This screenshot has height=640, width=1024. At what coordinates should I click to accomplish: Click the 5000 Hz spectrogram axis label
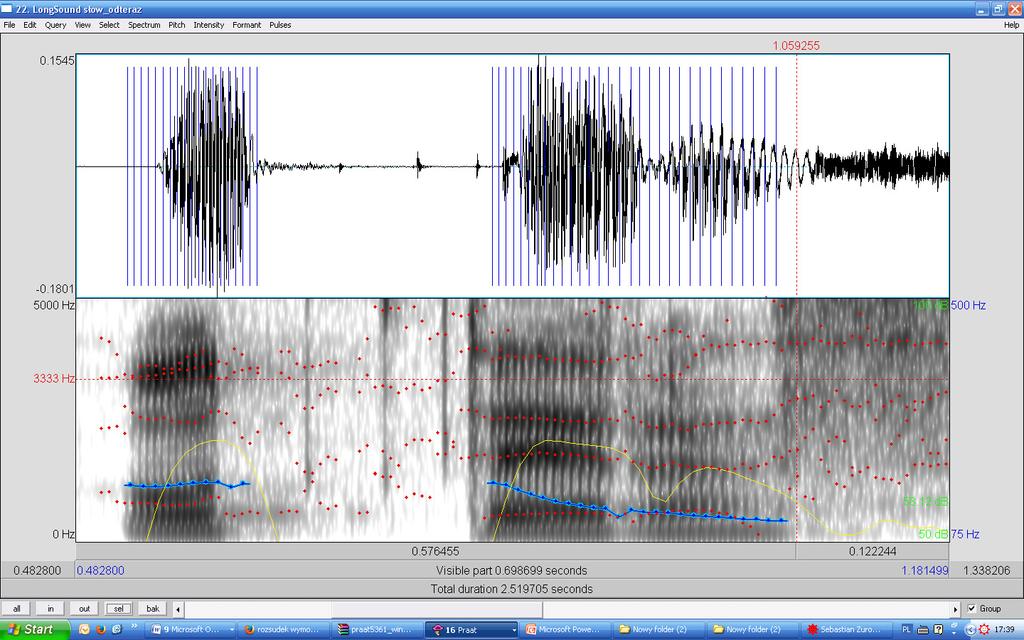[54, 305]
